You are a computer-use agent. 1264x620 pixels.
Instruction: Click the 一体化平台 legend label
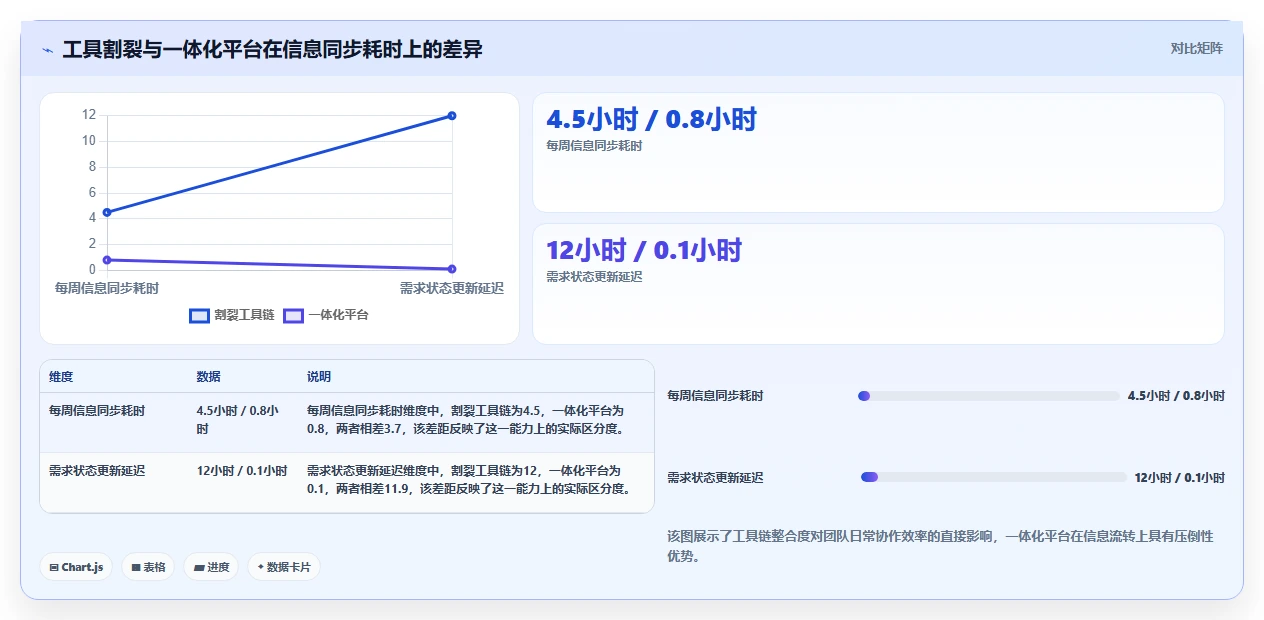(338, 315)
